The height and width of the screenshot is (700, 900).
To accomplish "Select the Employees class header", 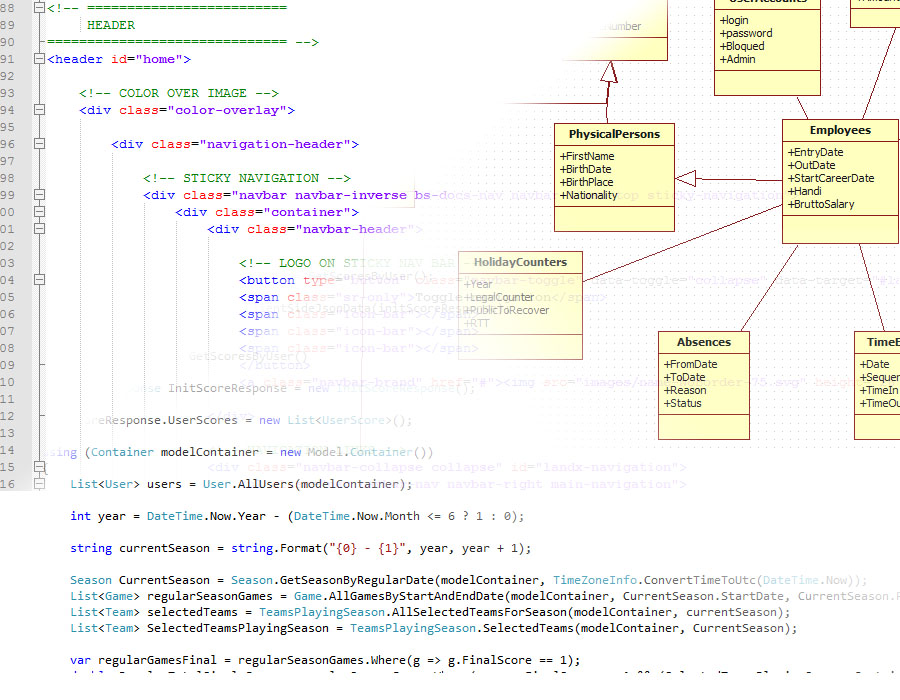I will coord(840,130).
